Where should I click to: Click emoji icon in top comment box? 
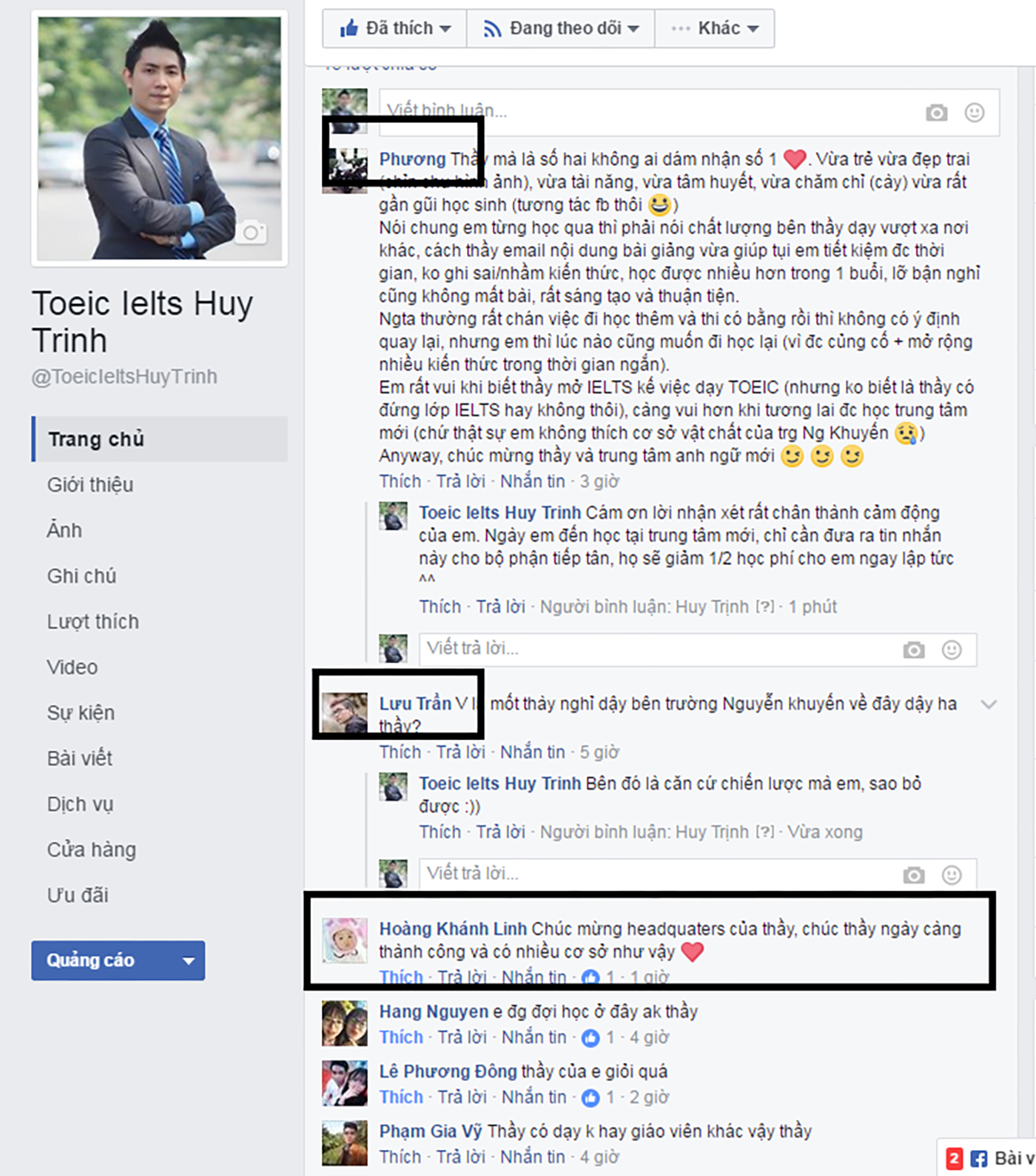[975, 112]
